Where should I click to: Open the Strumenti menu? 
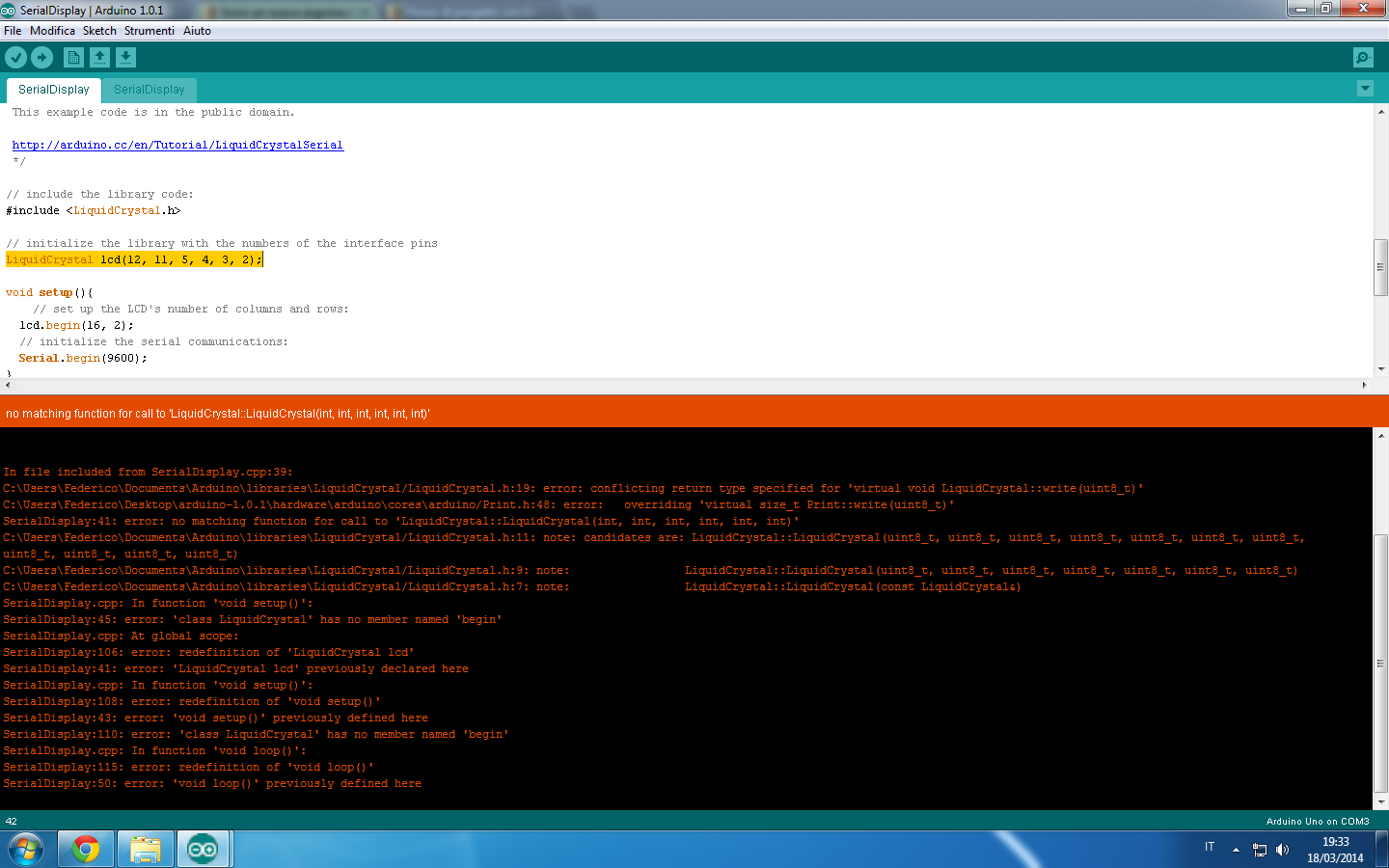tap(149, 31)
